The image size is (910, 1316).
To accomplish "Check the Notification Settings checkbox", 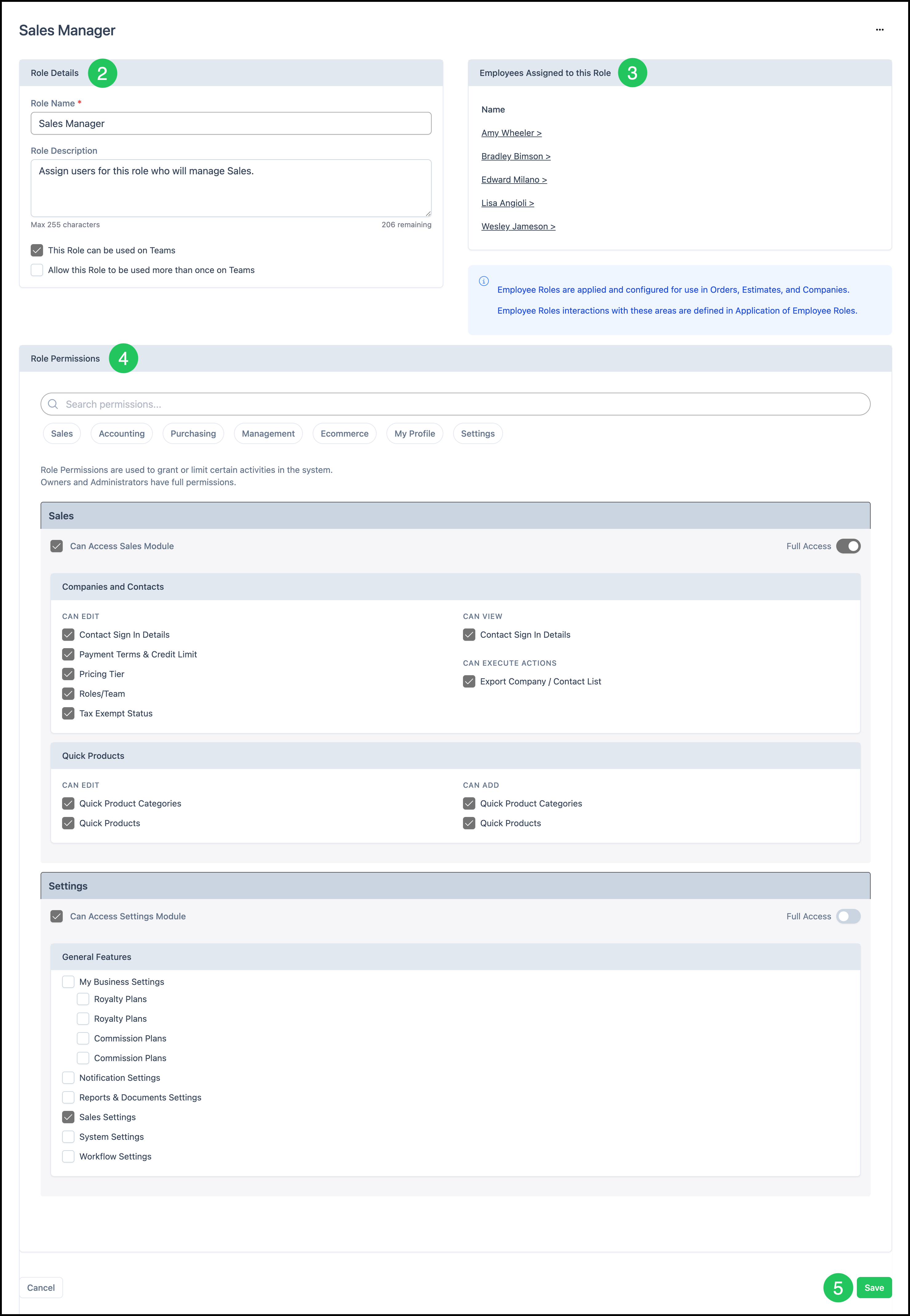I will point(69,1078).
